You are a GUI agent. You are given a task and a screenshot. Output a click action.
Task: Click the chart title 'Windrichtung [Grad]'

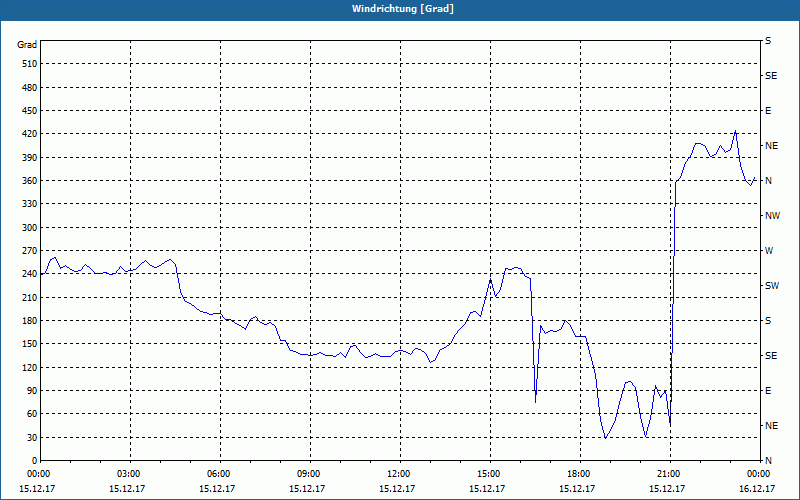pos(403,9)
